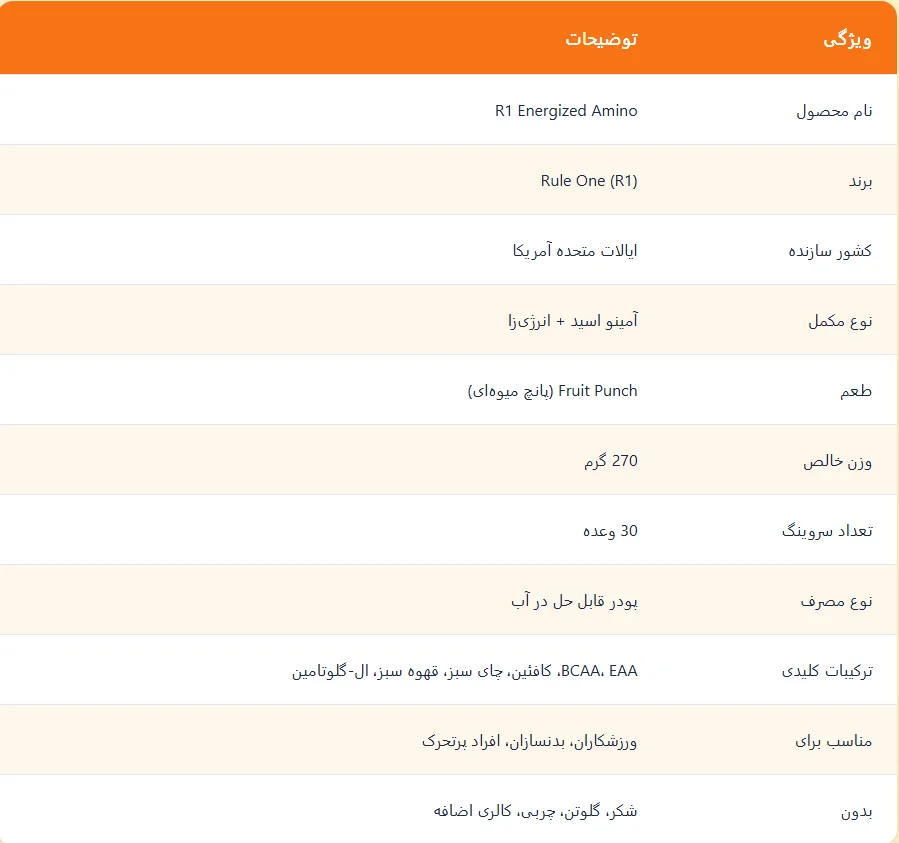This screenshot has width=899, height=843.
Task: Click the کشور سازنده label
Action: click(830, 251)
